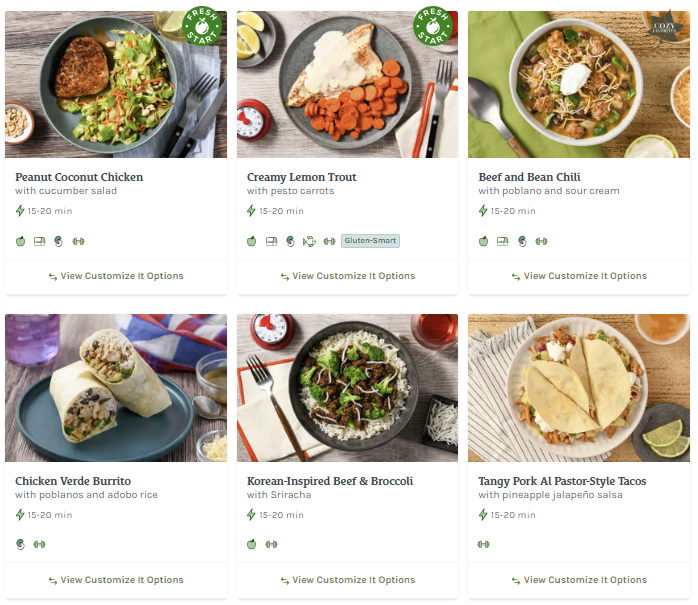Click the apple icon on Peanut Coconut Chicken

[x=20, y=241]
